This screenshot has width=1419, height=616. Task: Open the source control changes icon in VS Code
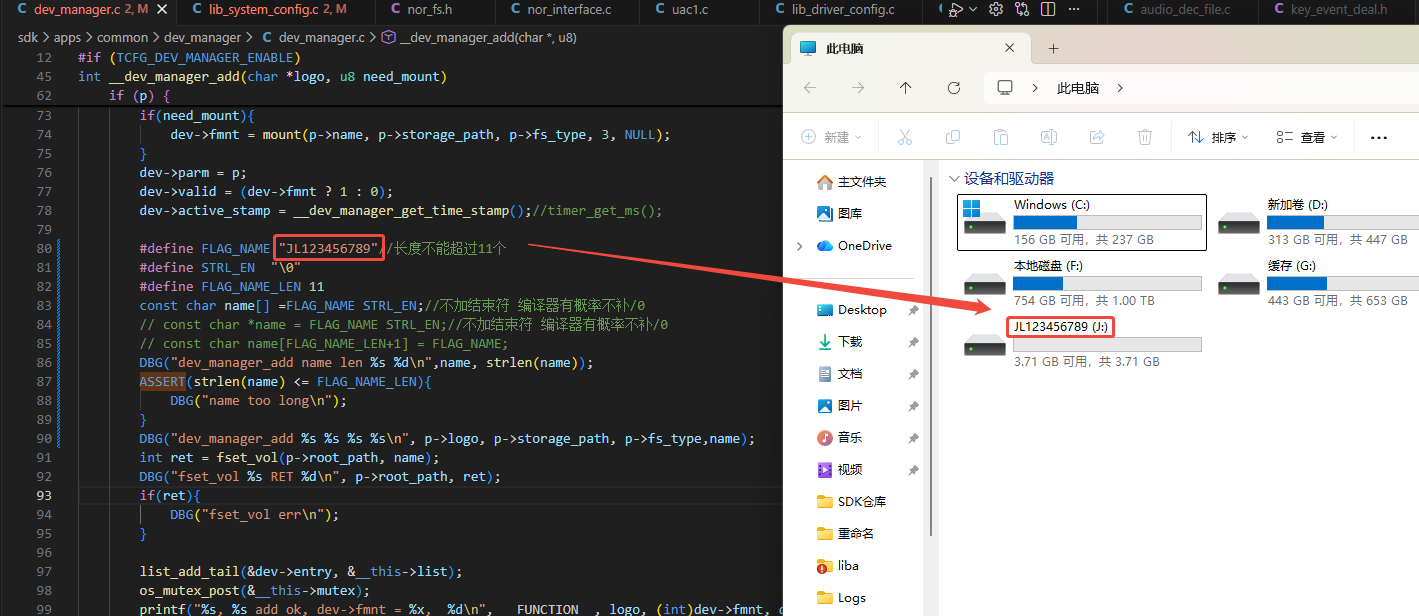(x=1022, y=10)
